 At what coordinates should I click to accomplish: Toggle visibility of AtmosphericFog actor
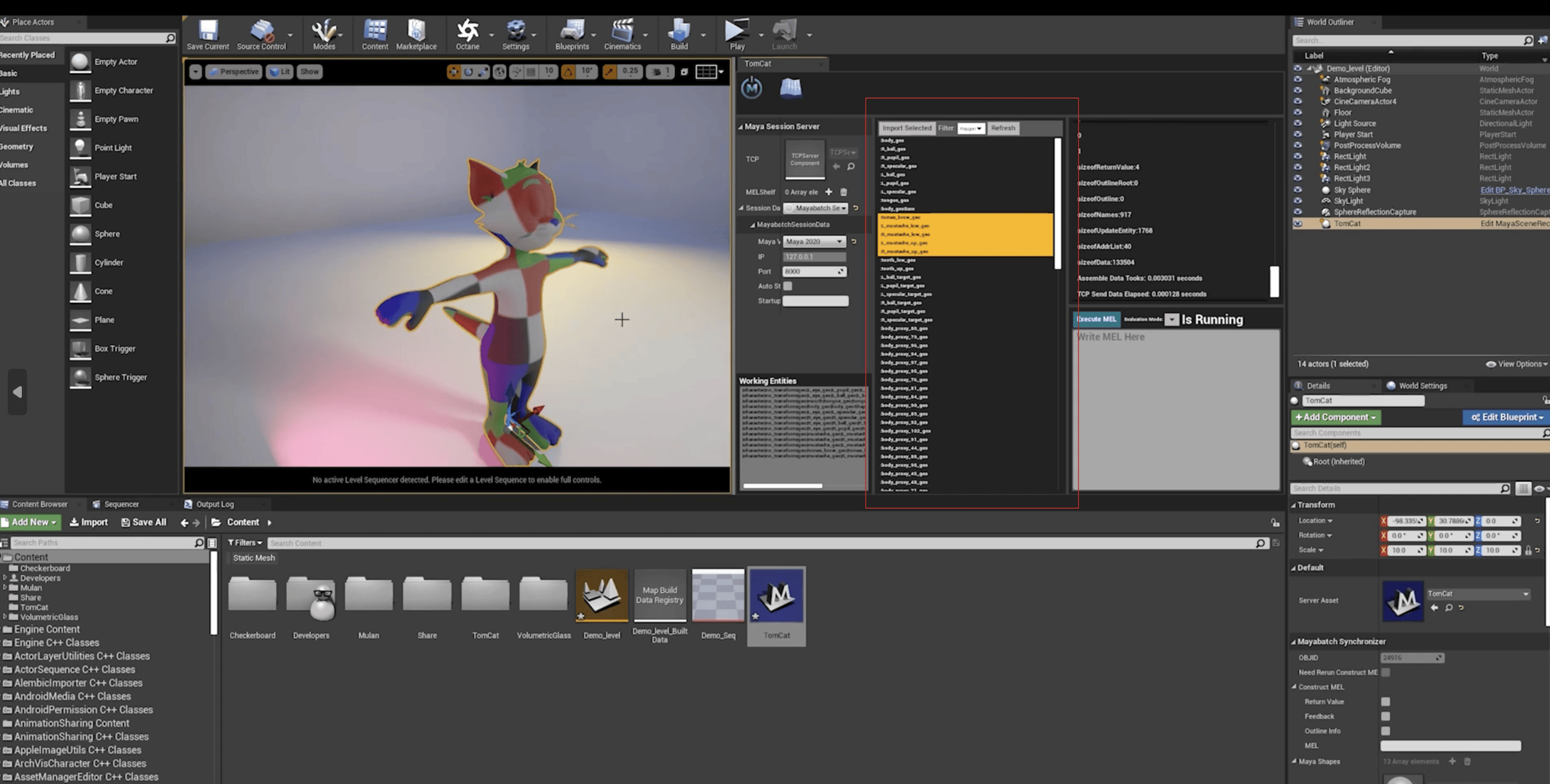1297,79
